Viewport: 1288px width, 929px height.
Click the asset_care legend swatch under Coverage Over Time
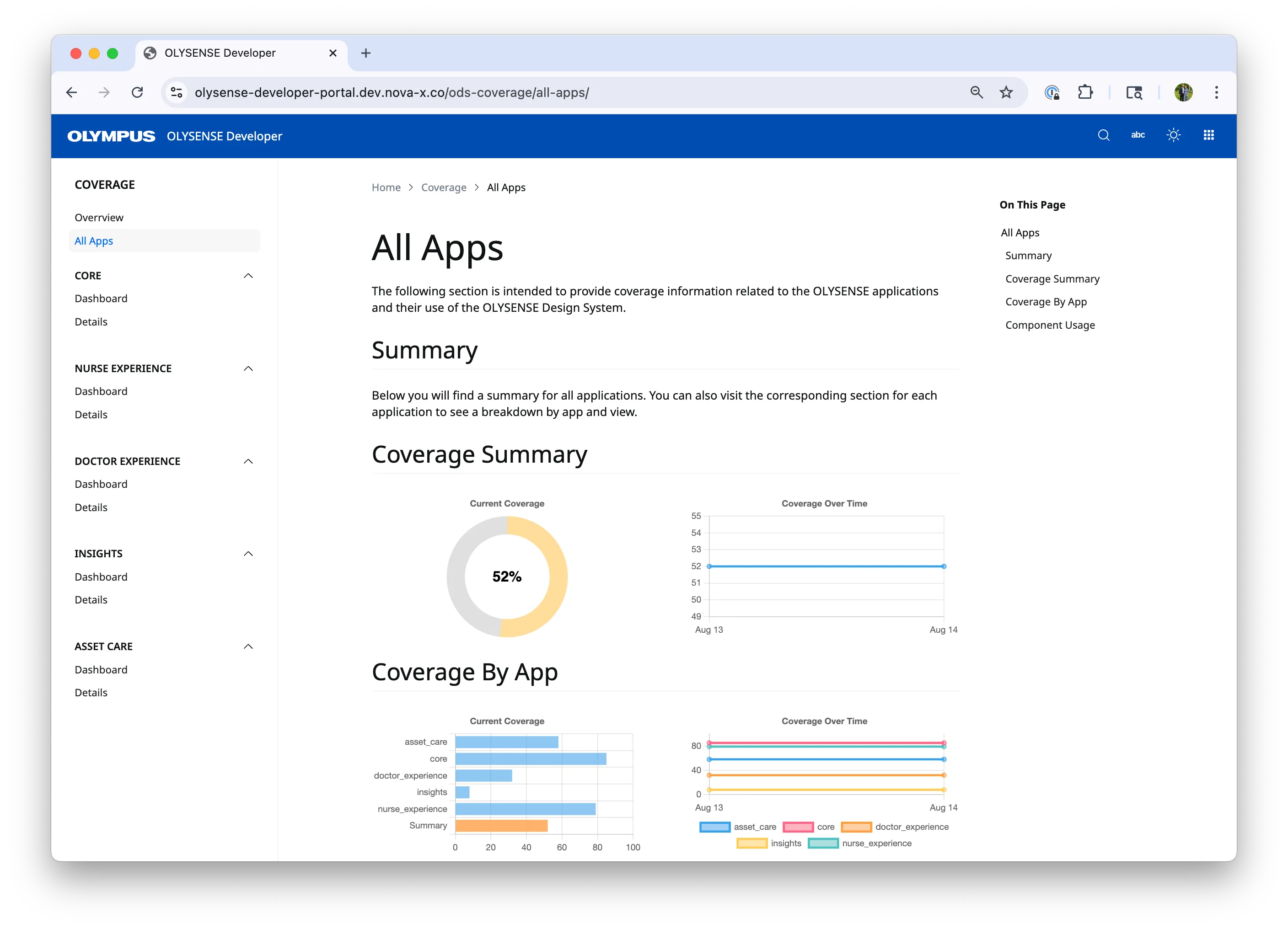pyautogui.click(x=714, y=827)
